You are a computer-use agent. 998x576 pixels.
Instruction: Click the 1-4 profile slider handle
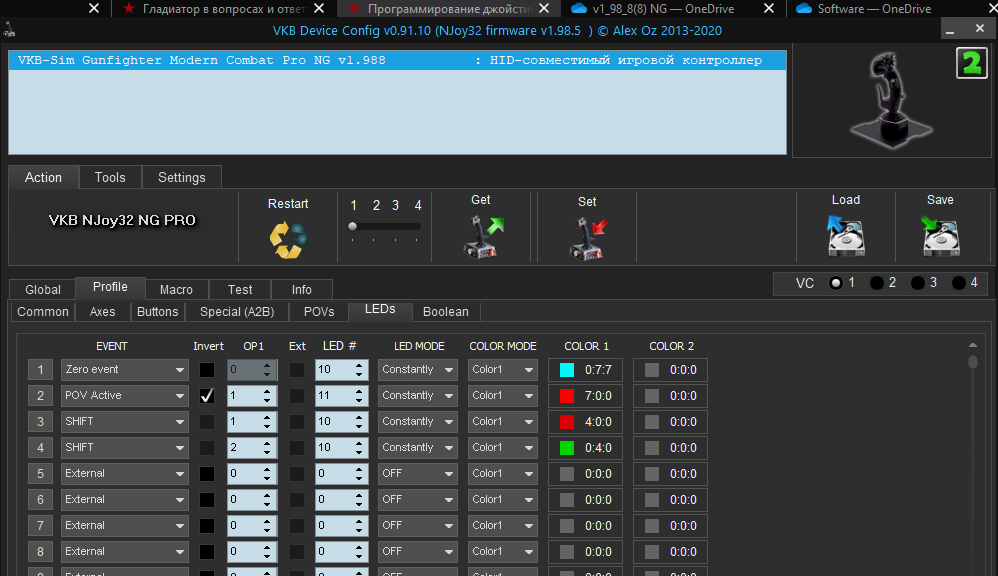coord(353,226)
